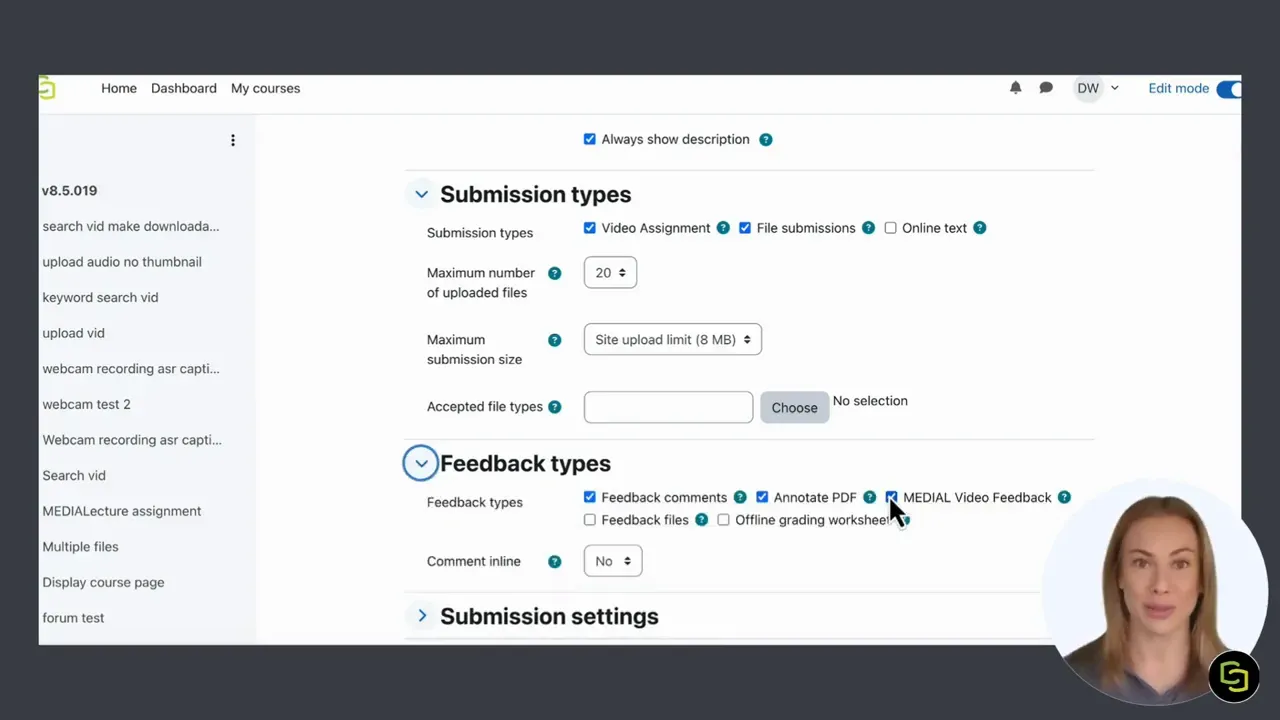Screen dimensions: 1280x720
Task: Open the Dashboard menu item
Action: pos(184,88)
